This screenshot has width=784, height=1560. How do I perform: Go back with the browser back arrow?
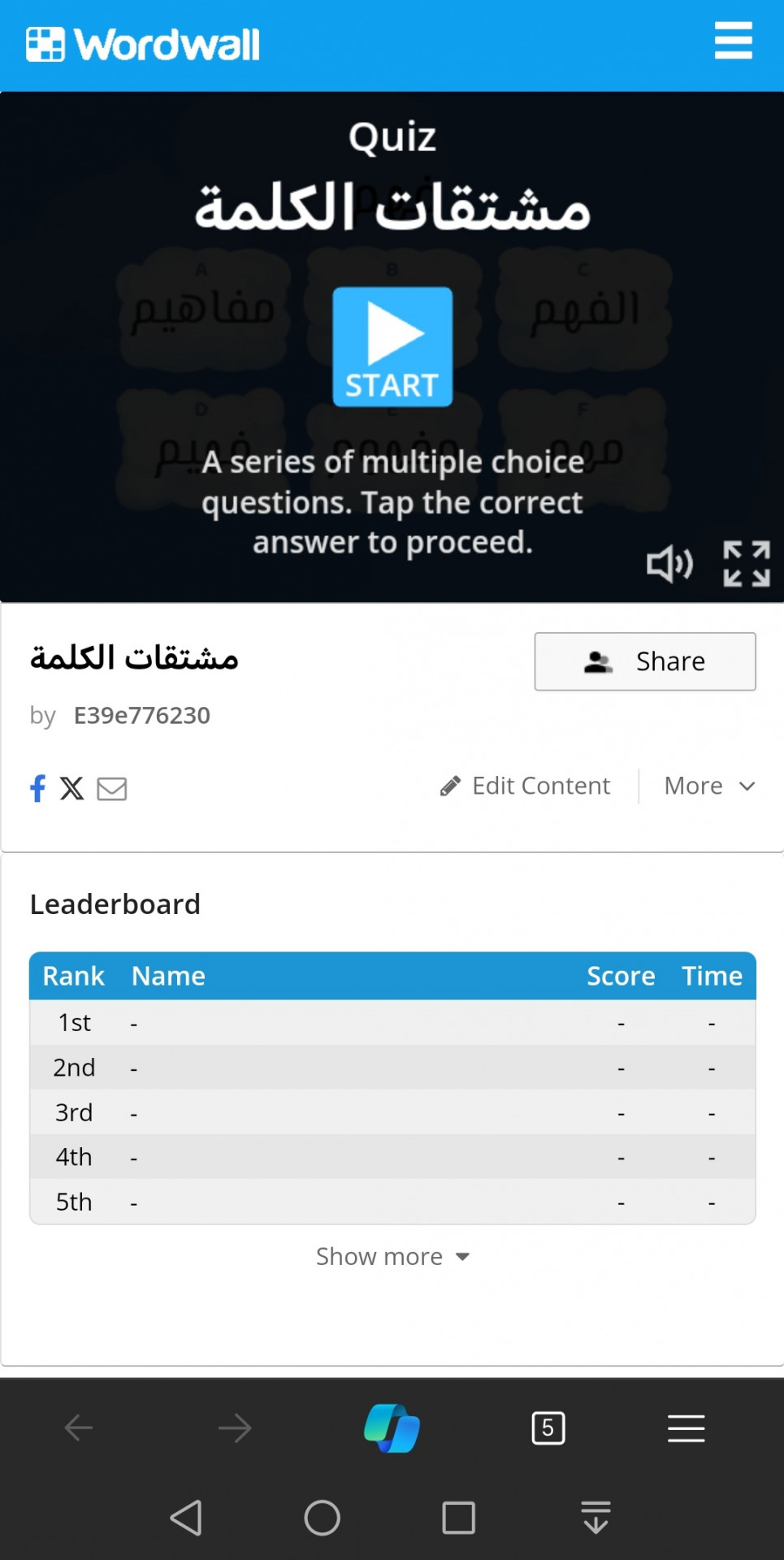[79, 1428]
